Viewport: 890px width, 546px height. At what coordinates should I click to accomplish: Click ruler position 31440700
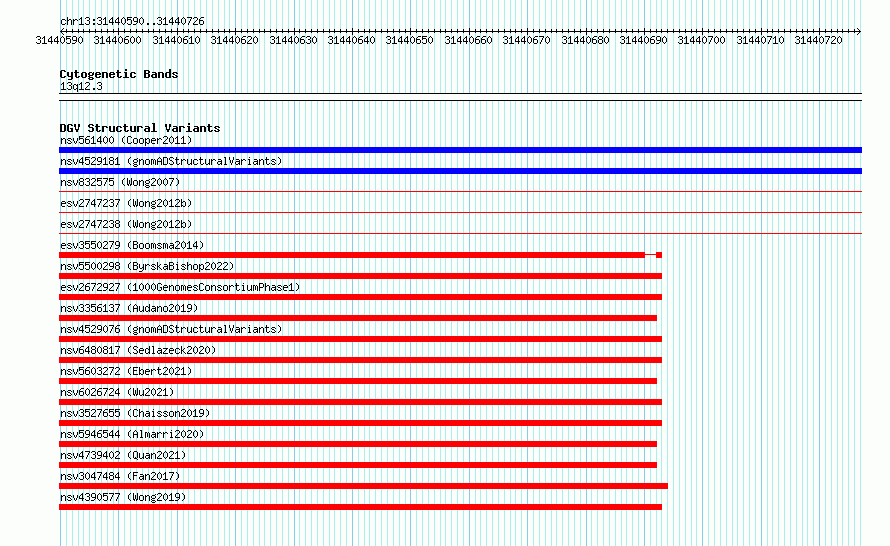click(702, 40)
